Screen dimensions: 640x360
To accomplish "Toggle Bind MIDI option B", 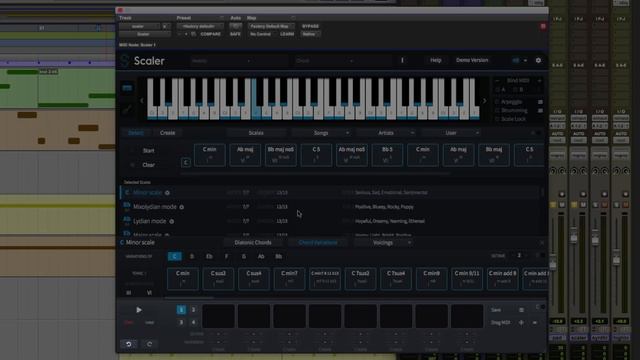I will tap(515, 90).
